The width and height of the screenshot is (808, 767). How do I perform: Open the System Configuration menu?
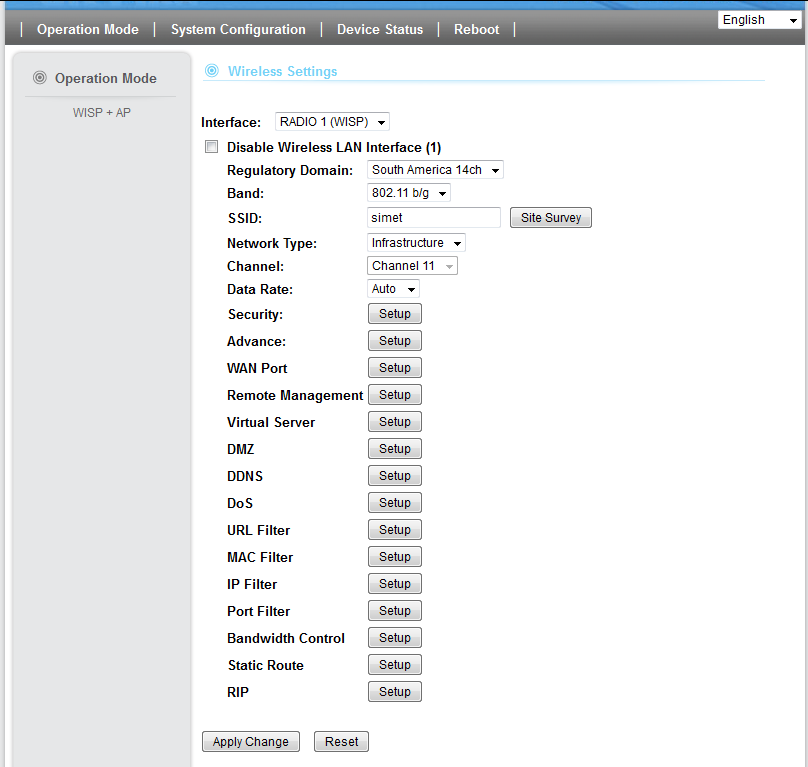[238, 29]
